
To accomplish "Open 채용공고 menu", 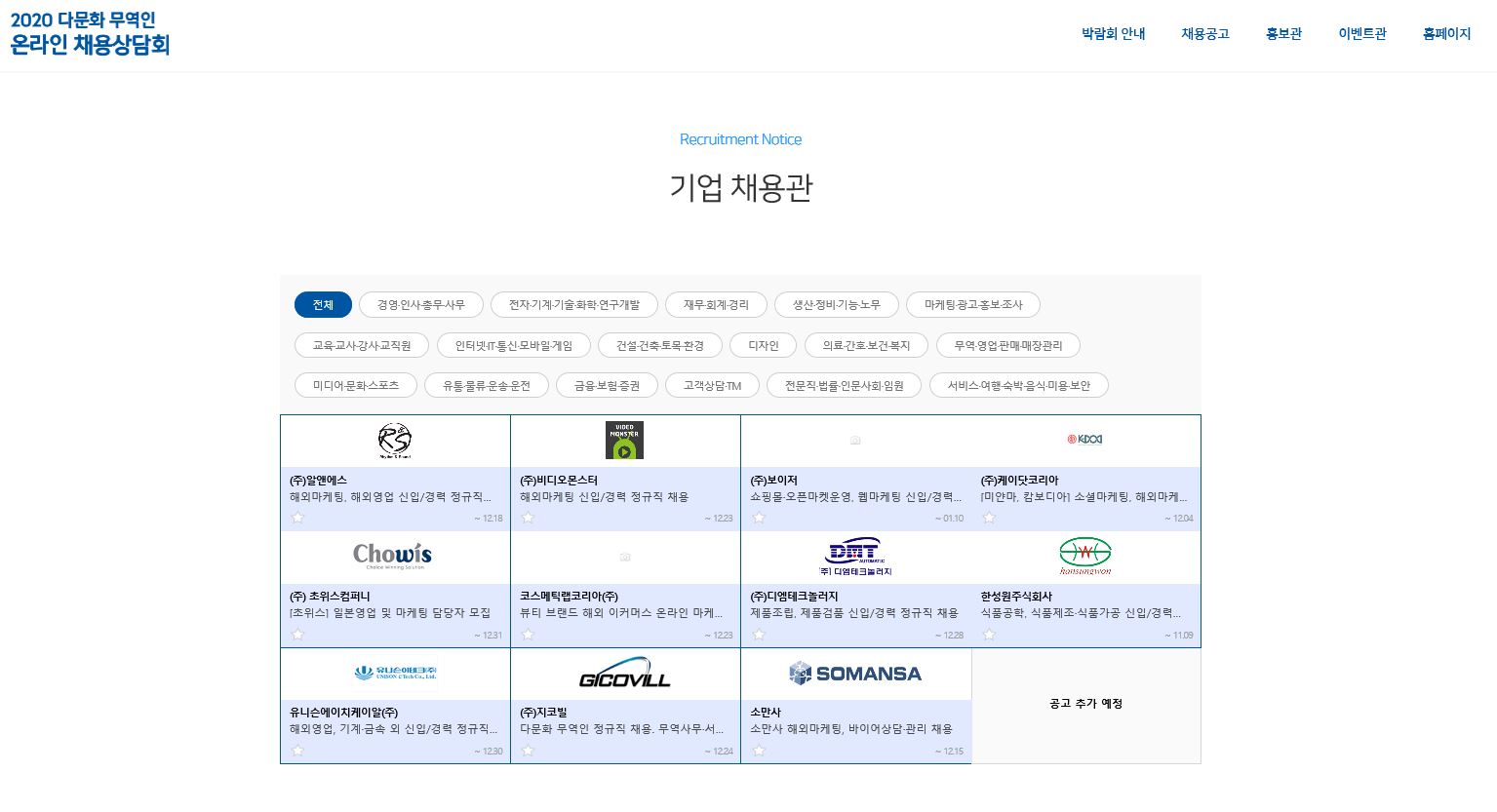I will coord(1205,34).
